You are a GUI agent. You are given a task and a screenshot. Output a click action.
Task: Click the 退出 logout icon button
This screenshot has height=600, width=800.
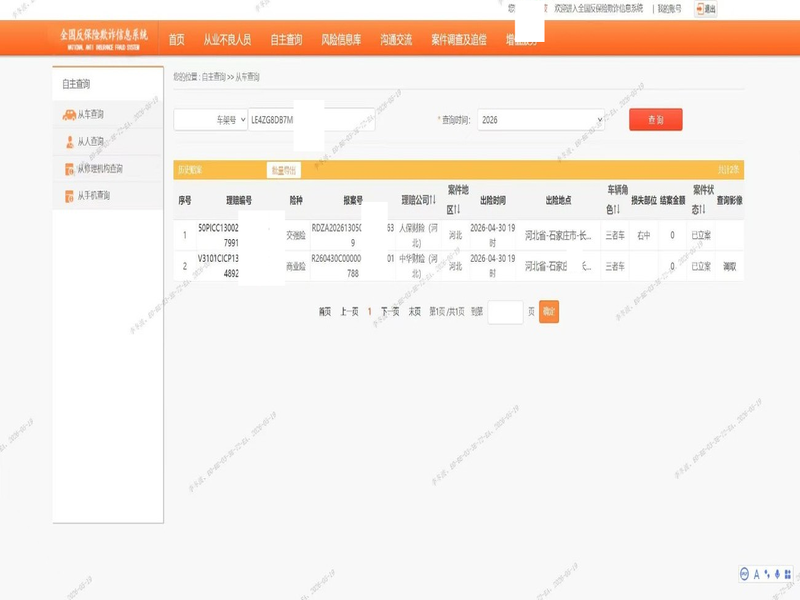706,9
